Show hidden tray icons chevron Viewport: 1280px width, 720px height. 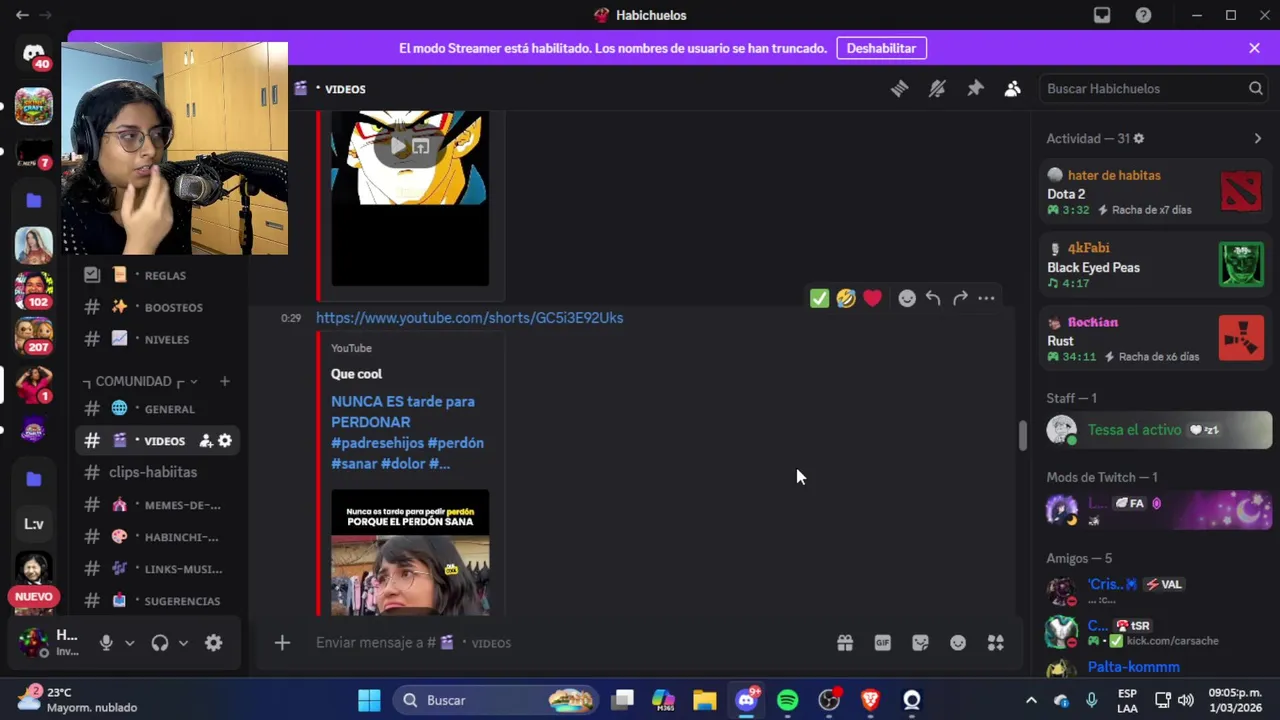click(x=1031, y=700)
